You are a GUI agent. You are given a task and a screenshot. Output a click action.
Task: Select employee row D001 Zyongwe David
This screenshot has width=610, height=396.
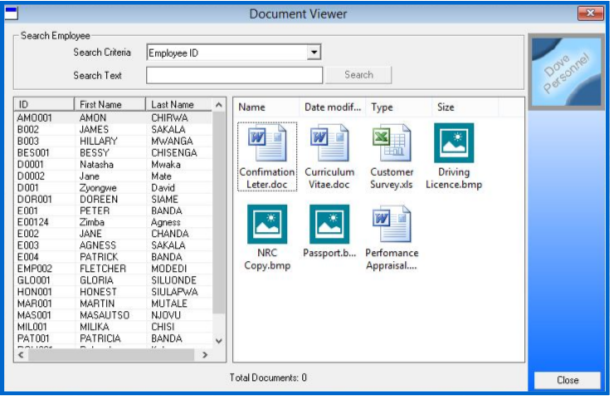114,188
